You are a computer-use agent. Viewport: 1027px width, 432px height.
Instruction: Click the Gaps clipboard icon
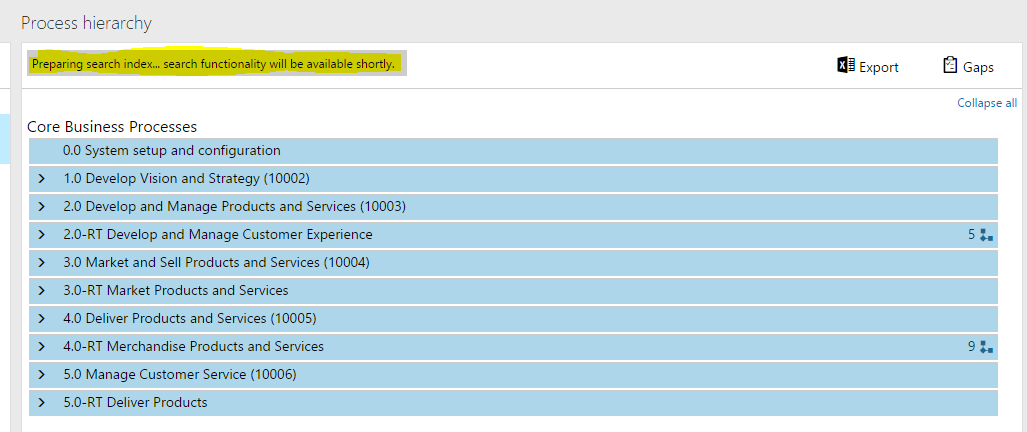pyautogui.click(x=950, y=66)
